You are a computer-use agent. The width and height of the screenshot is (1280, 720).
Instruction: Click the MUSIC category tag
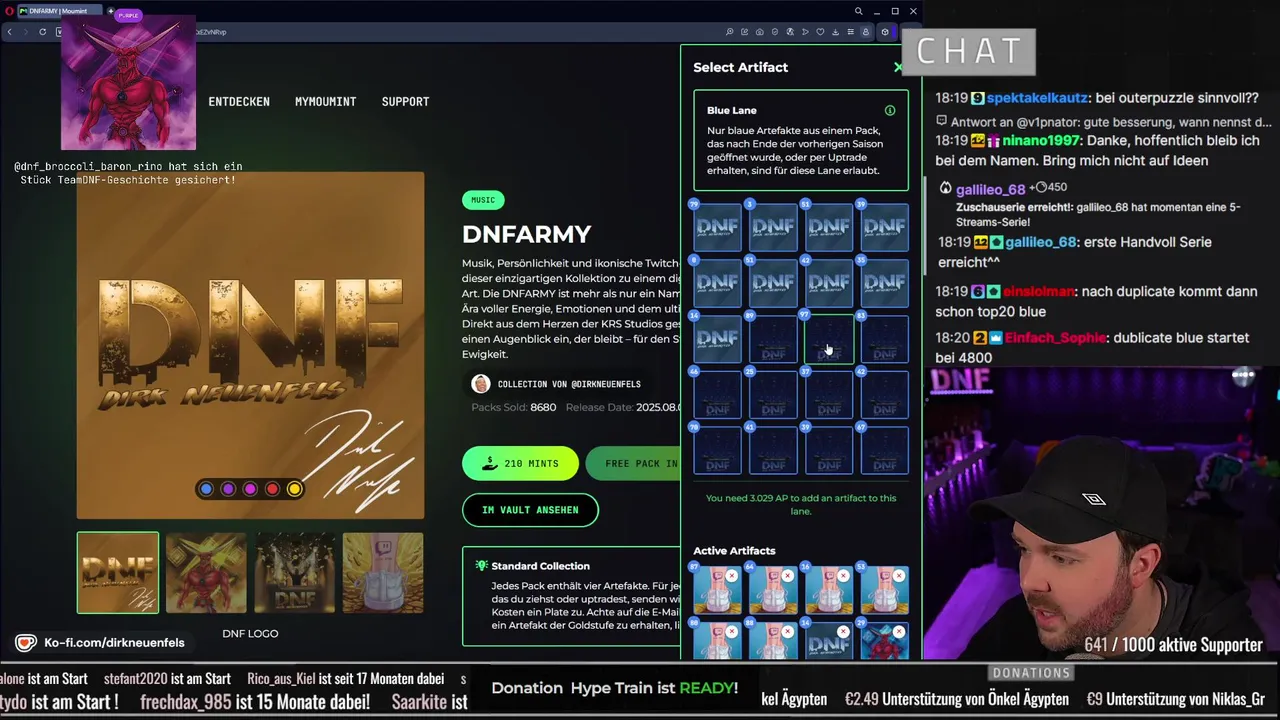click(x=483, y=200)
